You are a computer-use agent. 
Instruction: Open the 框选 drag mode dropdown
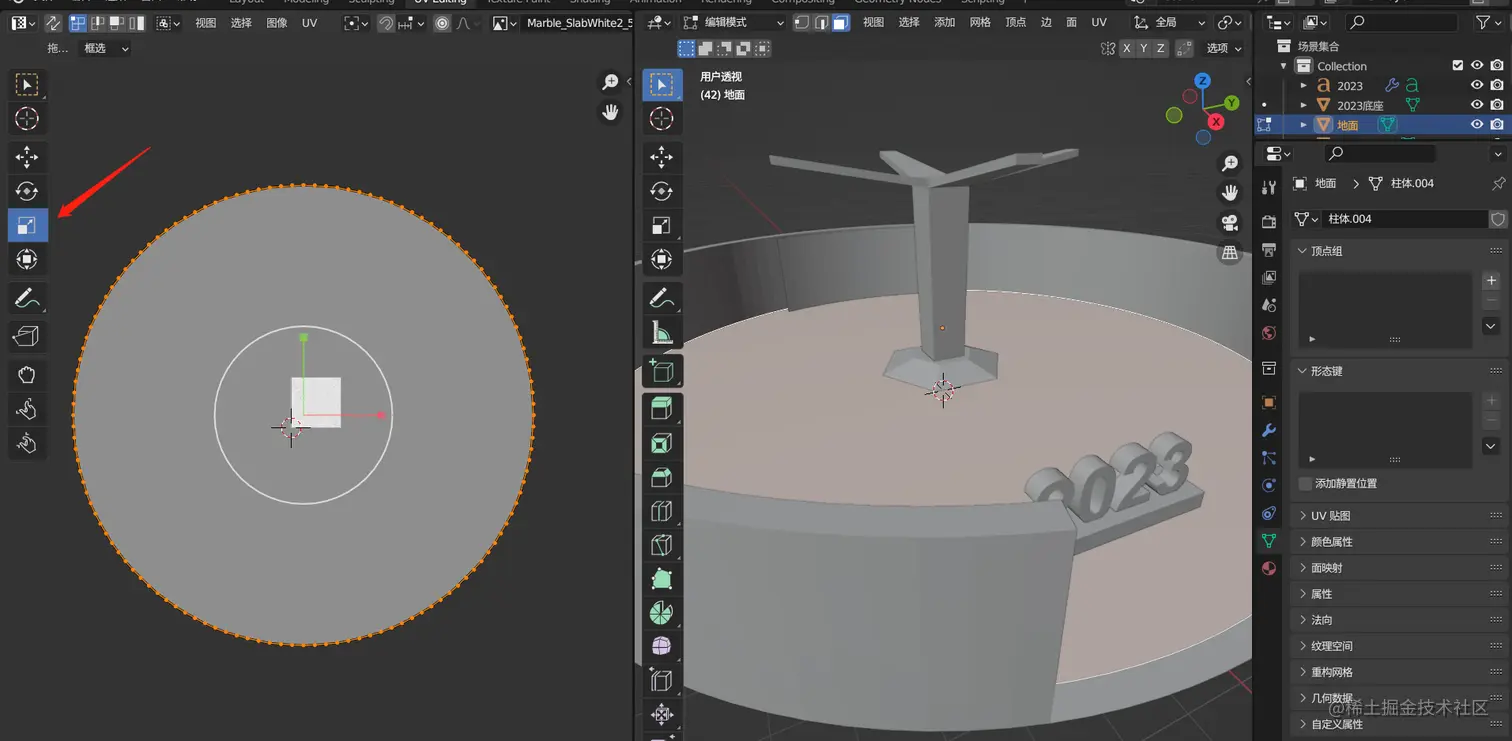pos(106,48)
